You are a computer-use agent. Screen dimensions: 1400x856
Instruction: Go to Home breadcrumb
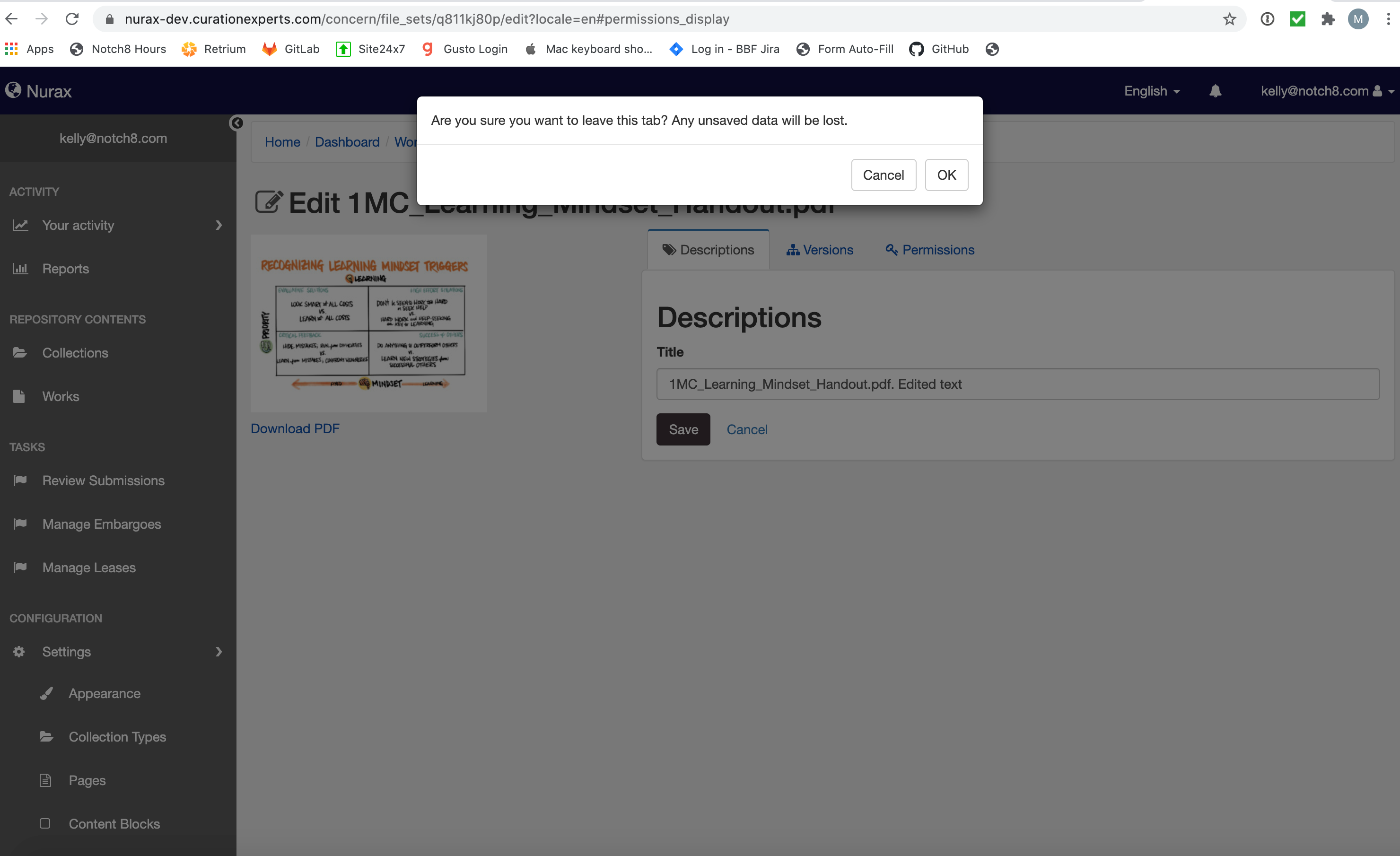click(282, 142)
